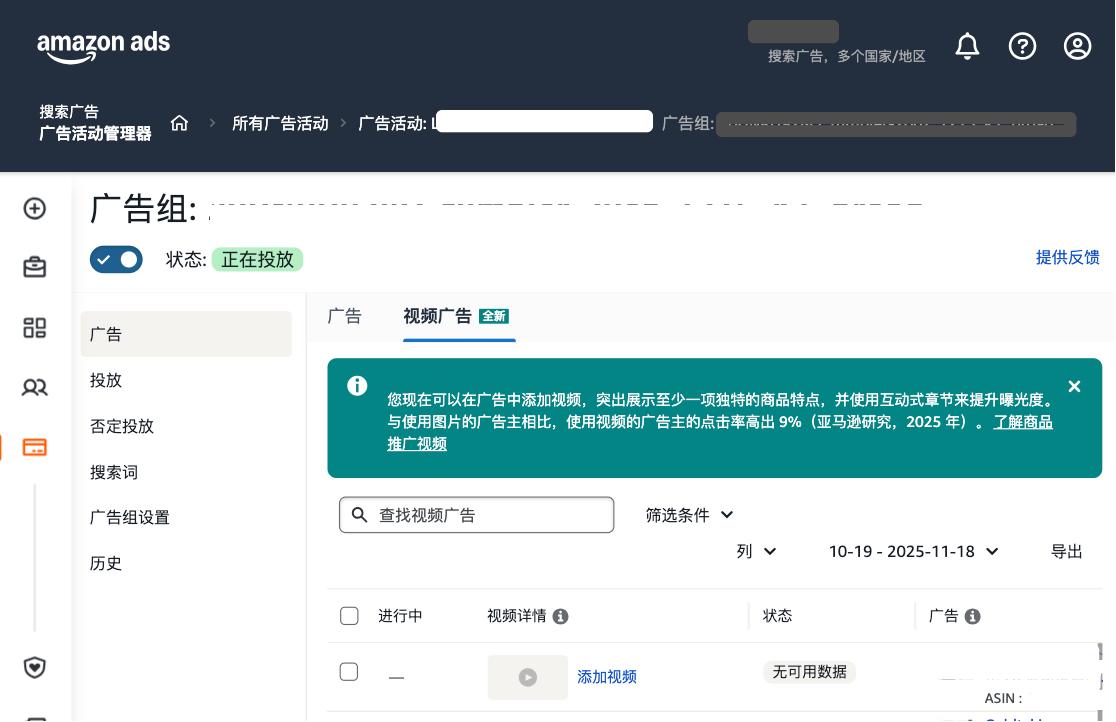Viewport: 1116px width, 722px height.
Task: Check the first video ad row checkbox
Action: 349,672
